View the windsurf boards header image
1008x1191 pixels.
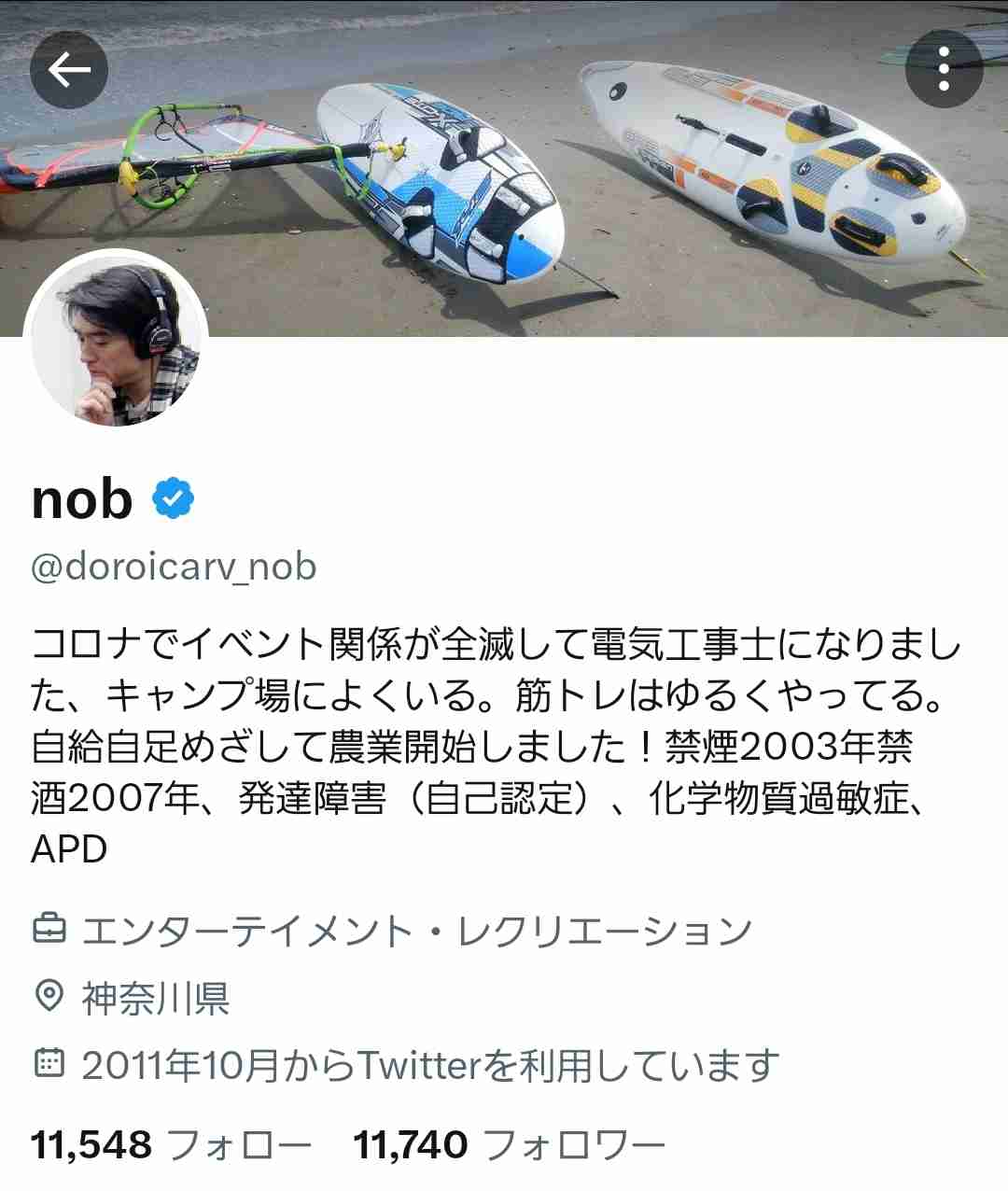pos(504,168)
